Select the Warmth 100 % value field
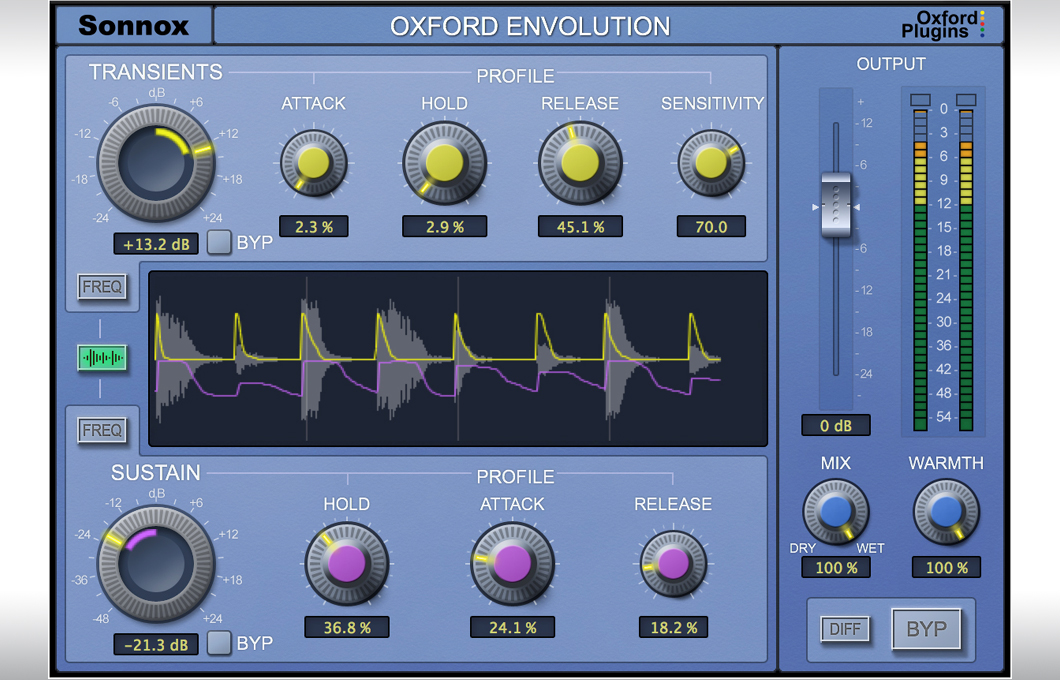1060x680 pixels. (946, 567)
